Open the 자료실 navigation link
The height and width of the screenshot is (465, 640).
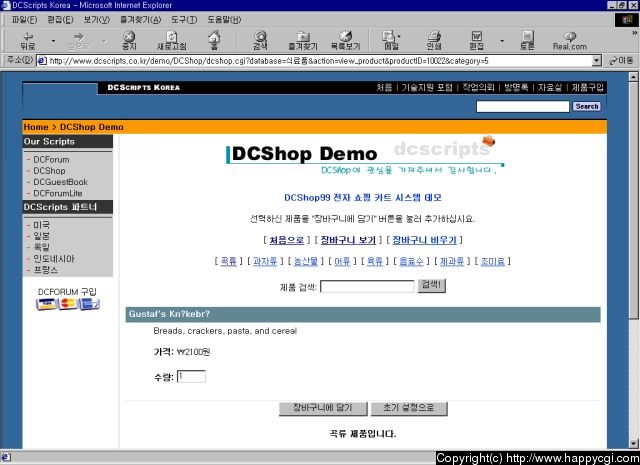(549, 87)
